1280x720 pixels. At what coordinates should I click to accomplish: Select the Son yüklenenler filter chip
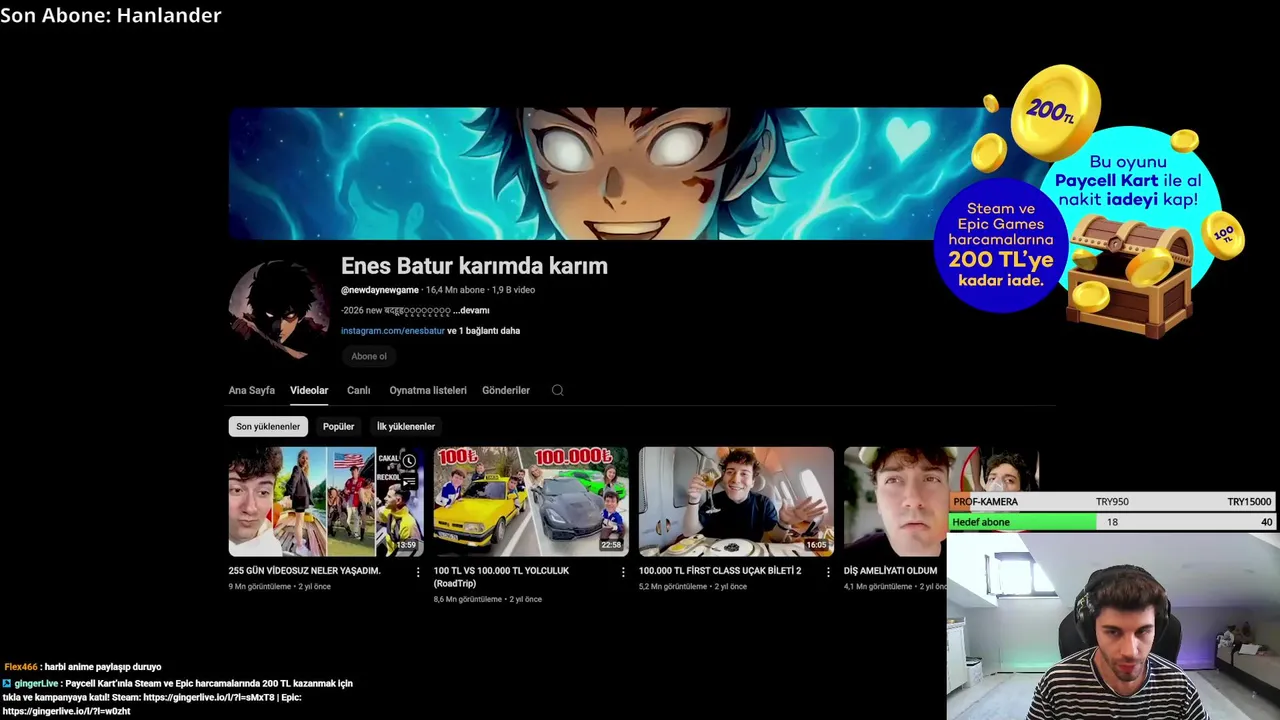click(x=268, y=426)
